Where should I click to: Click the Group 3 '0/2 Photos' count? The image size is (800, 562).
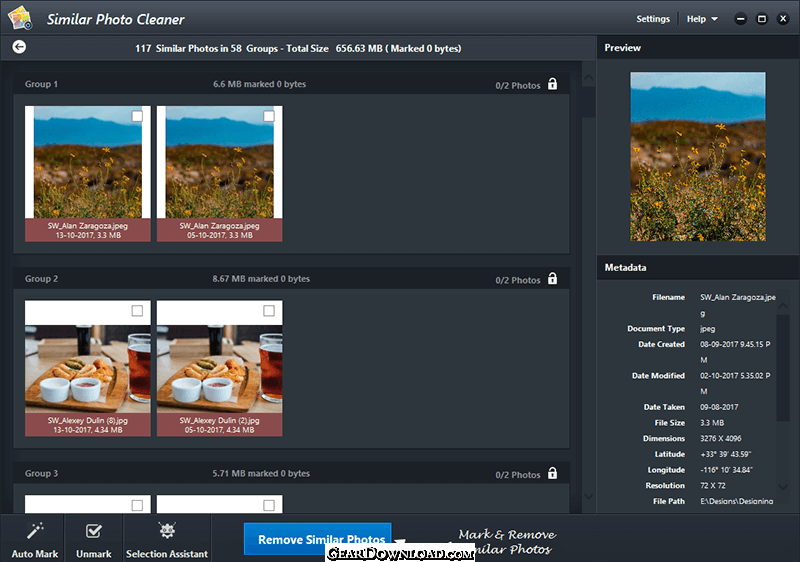pos(517,475)
